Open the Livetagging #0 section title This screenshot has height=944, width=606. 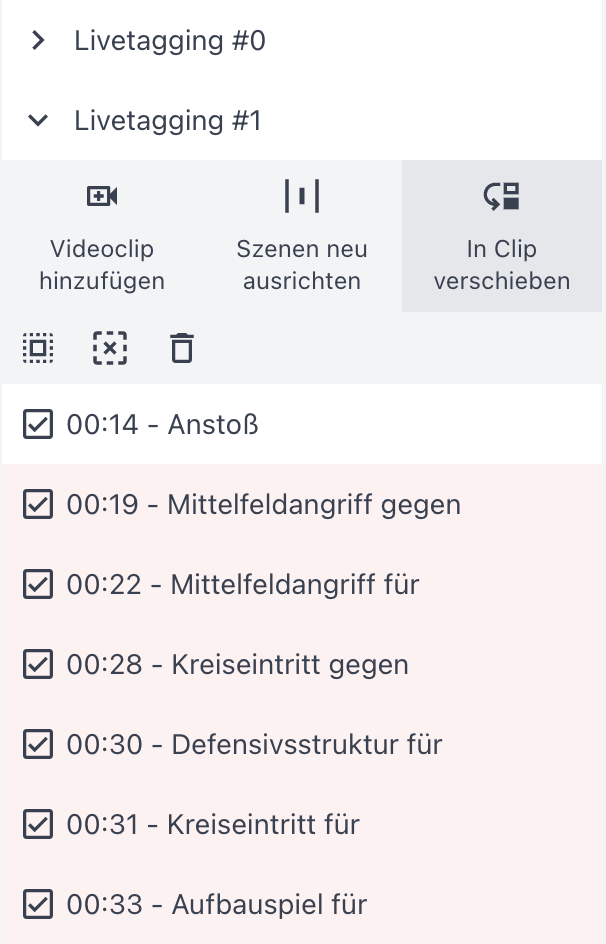pyautogui.click(x=170, y=41)
